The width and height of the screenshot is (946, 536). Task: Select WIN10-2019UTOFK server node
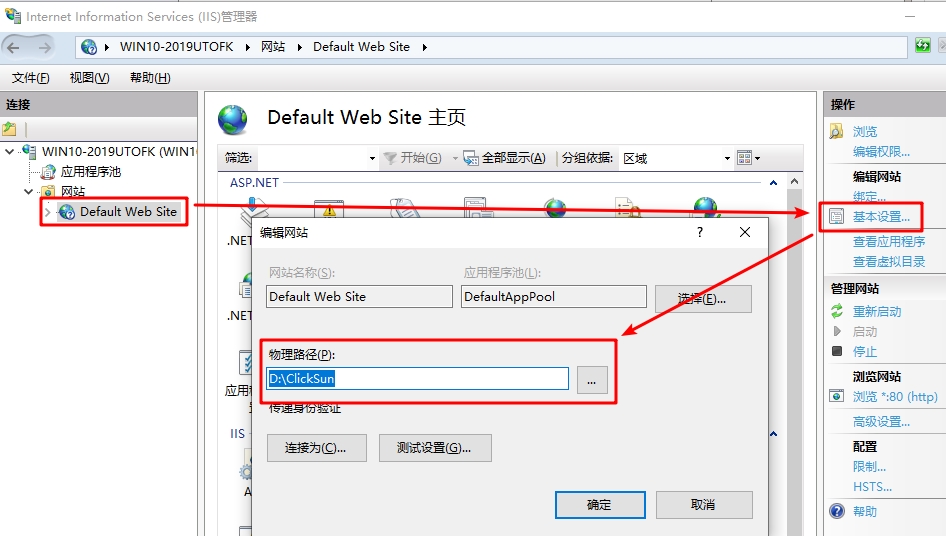click(119, 152)
